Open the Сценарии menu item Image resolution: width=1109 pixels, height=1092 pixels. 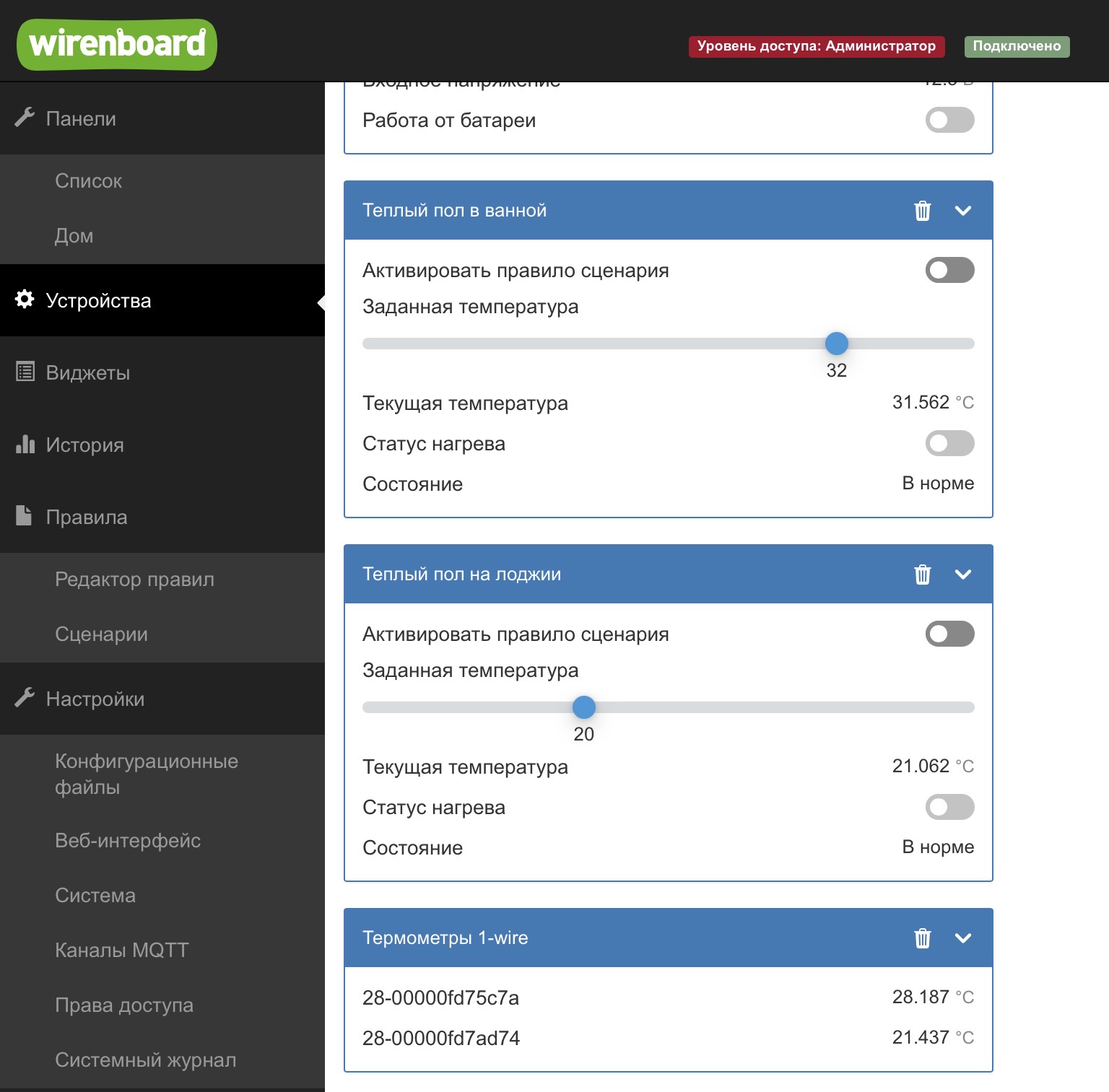point(101,634)
